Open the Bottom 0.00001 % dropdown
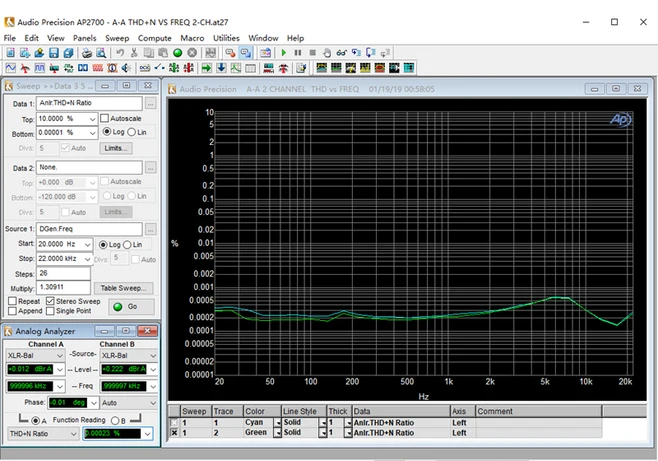The height and width of the screenshot is (461, 658). [92, 133]
